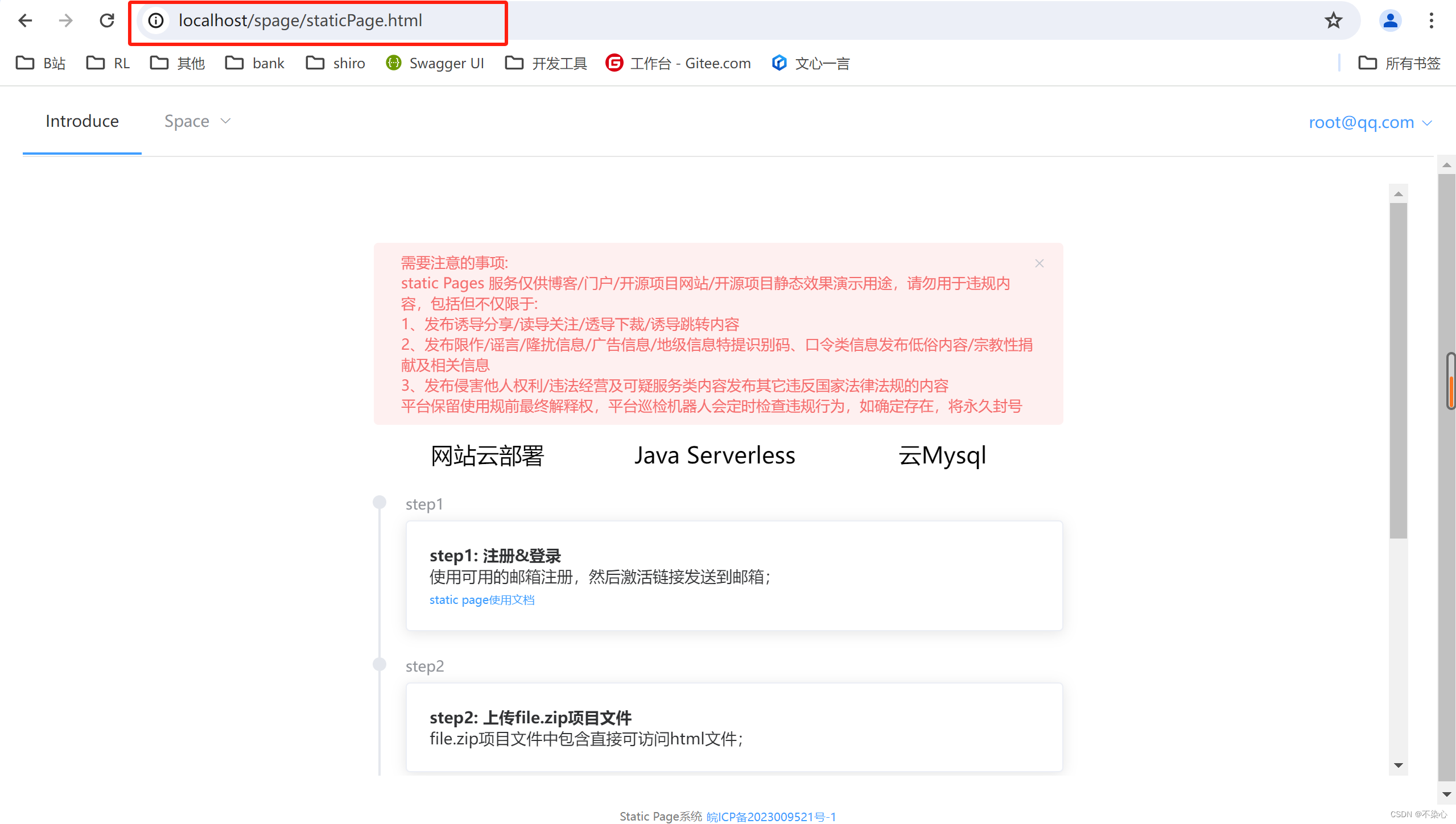The width and height of the screenshot is (1456, 824).
Task: Open the B站 bookmark folder
Action: 40,63
